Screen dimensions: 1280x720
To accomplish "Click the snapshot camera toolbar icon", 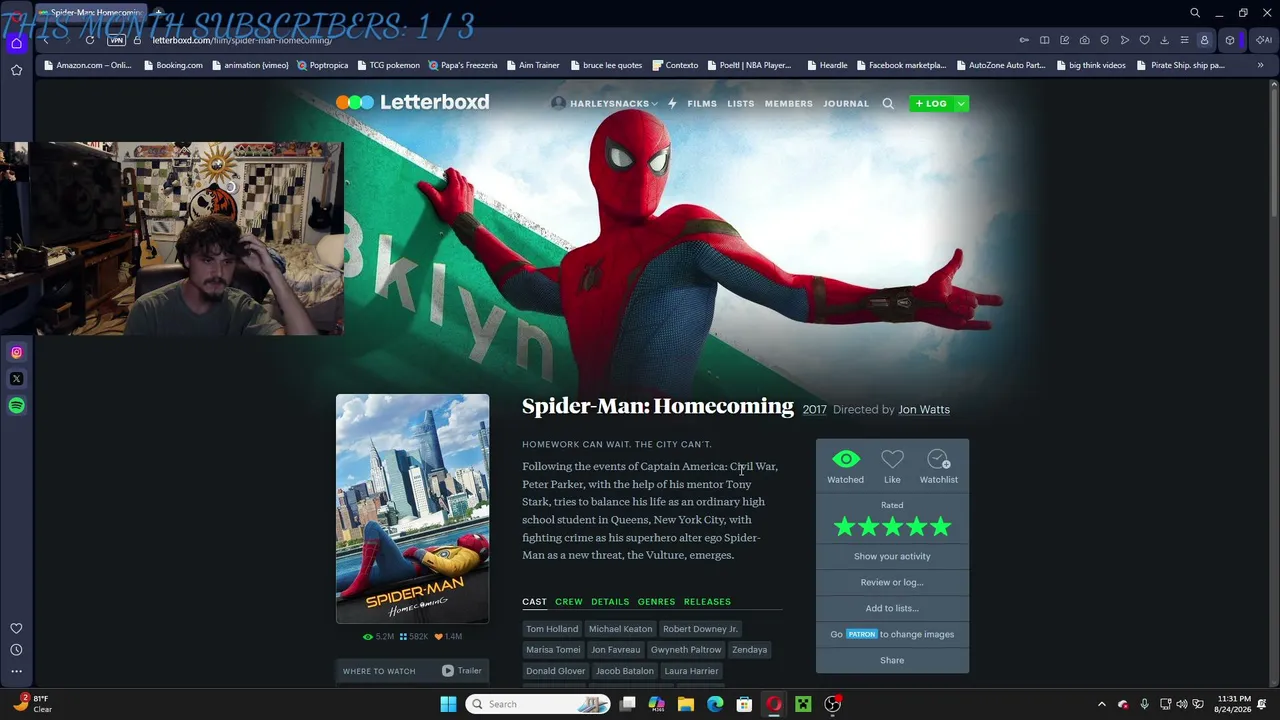I will 1084,40.
